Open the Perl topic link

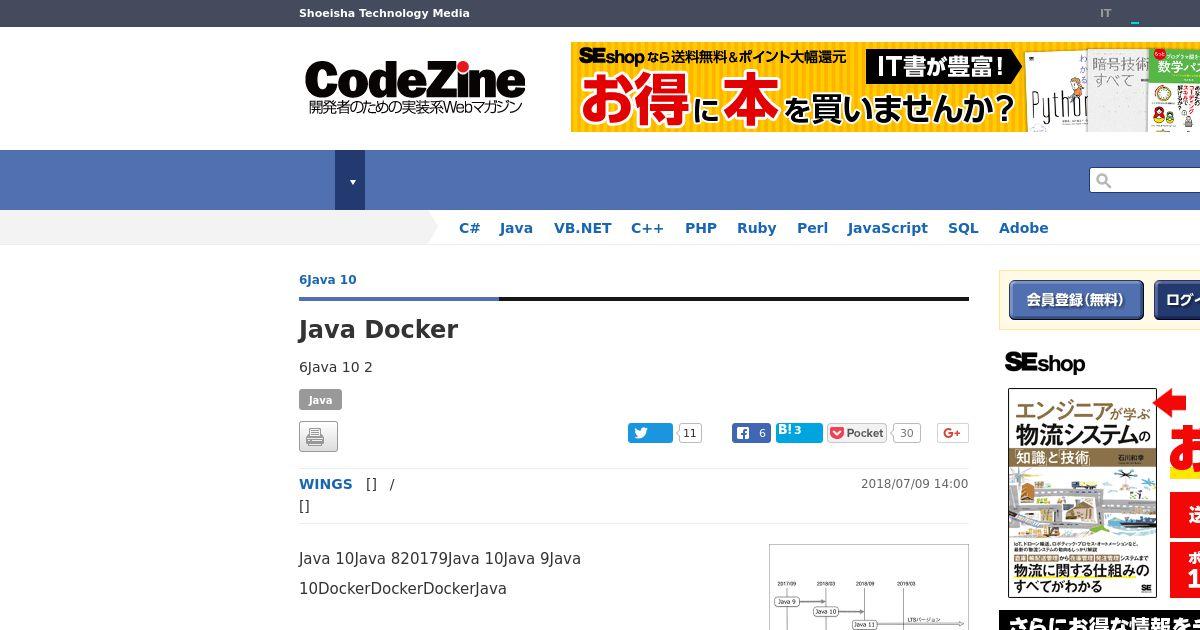pos(812,228)
